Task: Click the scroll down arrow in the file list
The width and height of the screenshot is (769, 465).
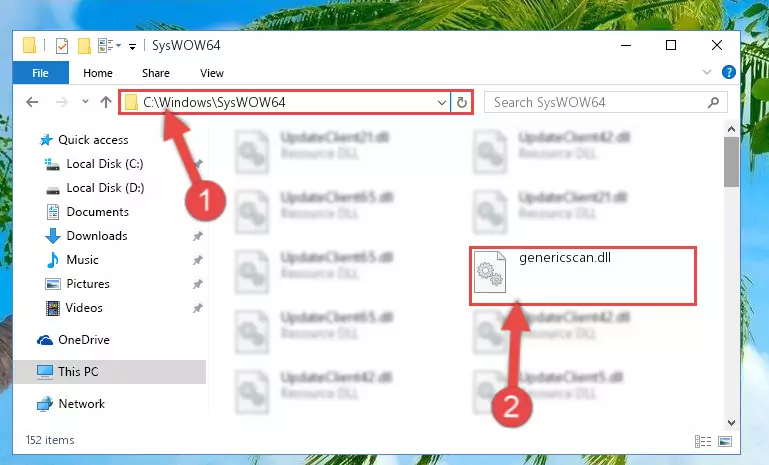Action: tap(731, 422)
